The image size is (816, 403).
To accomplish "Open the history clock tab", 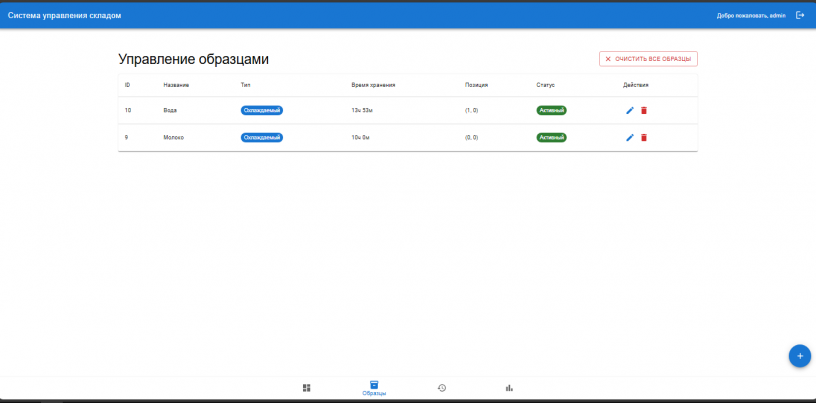I will click(x=441, y=387).
